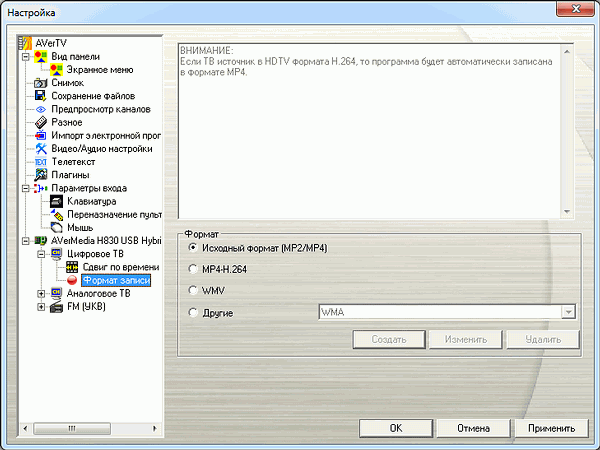Viewport: 600px width, 450px height.
Task: Click the Телетекст TEXT icon
Action: (41, 162)
